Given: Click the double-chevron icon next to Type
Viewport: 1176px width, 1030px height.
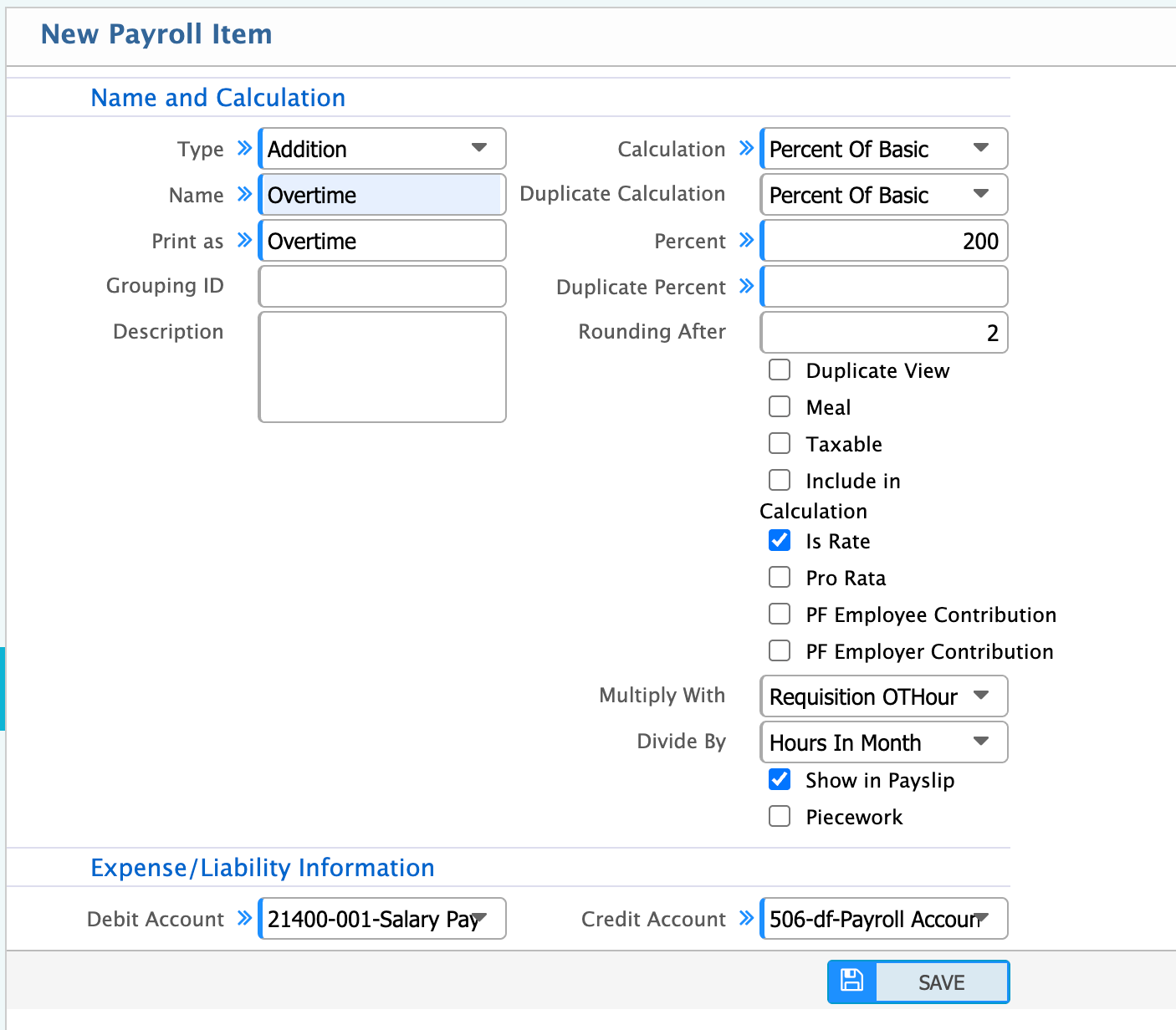Looking at the screenshot, I should (243, 147).
